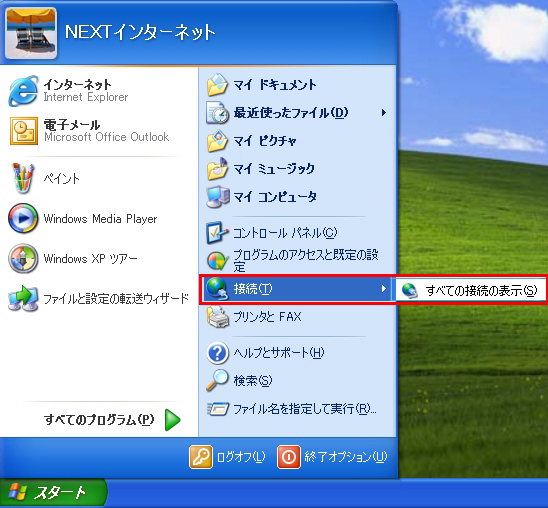Viewport: 548px width, 508px height.
Task: Click the Microsoft Office Outlook subtitle text
Action: [x=107, y=137]
